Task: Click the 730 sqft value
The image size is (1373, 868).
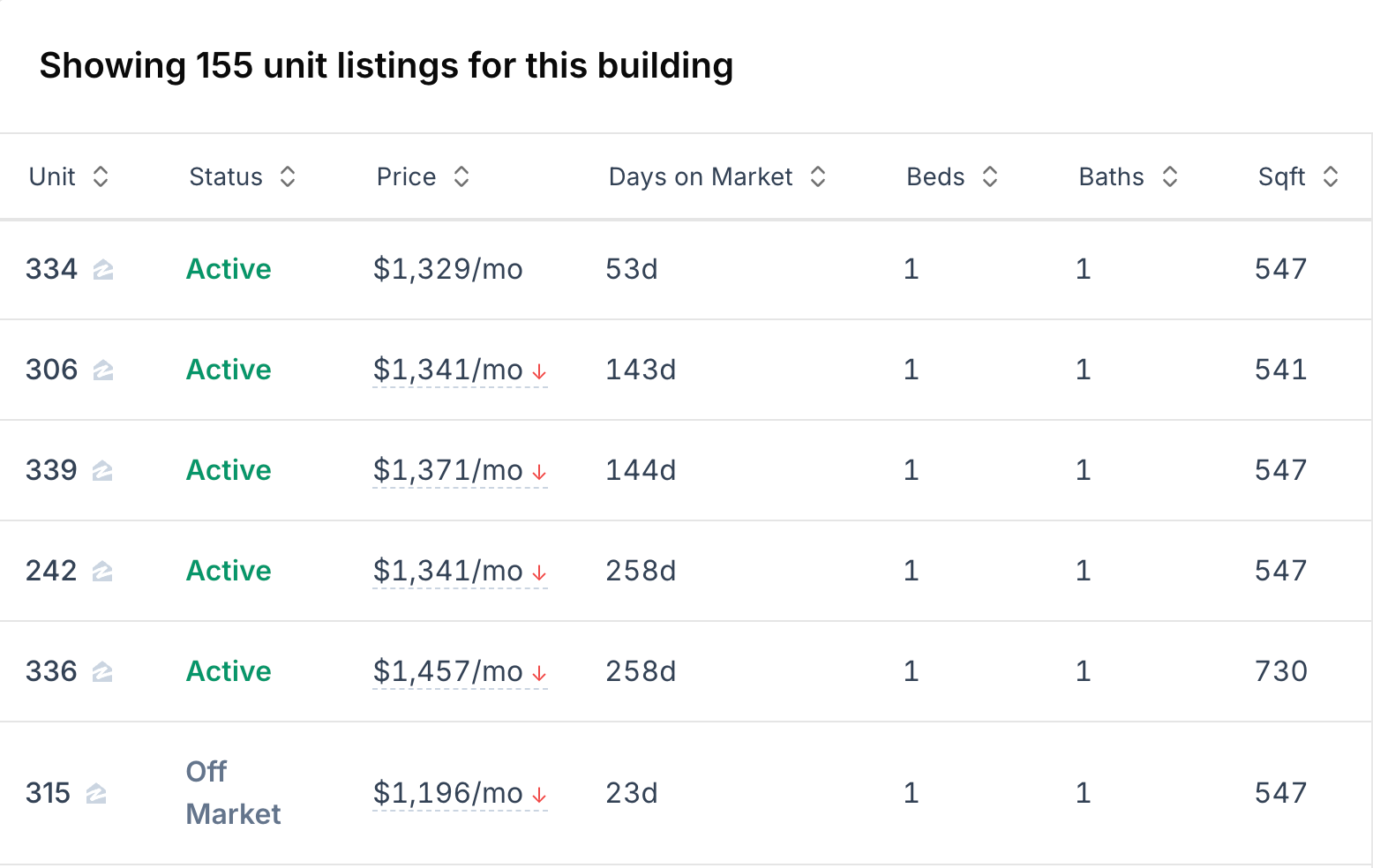Action: [1281, 671]
